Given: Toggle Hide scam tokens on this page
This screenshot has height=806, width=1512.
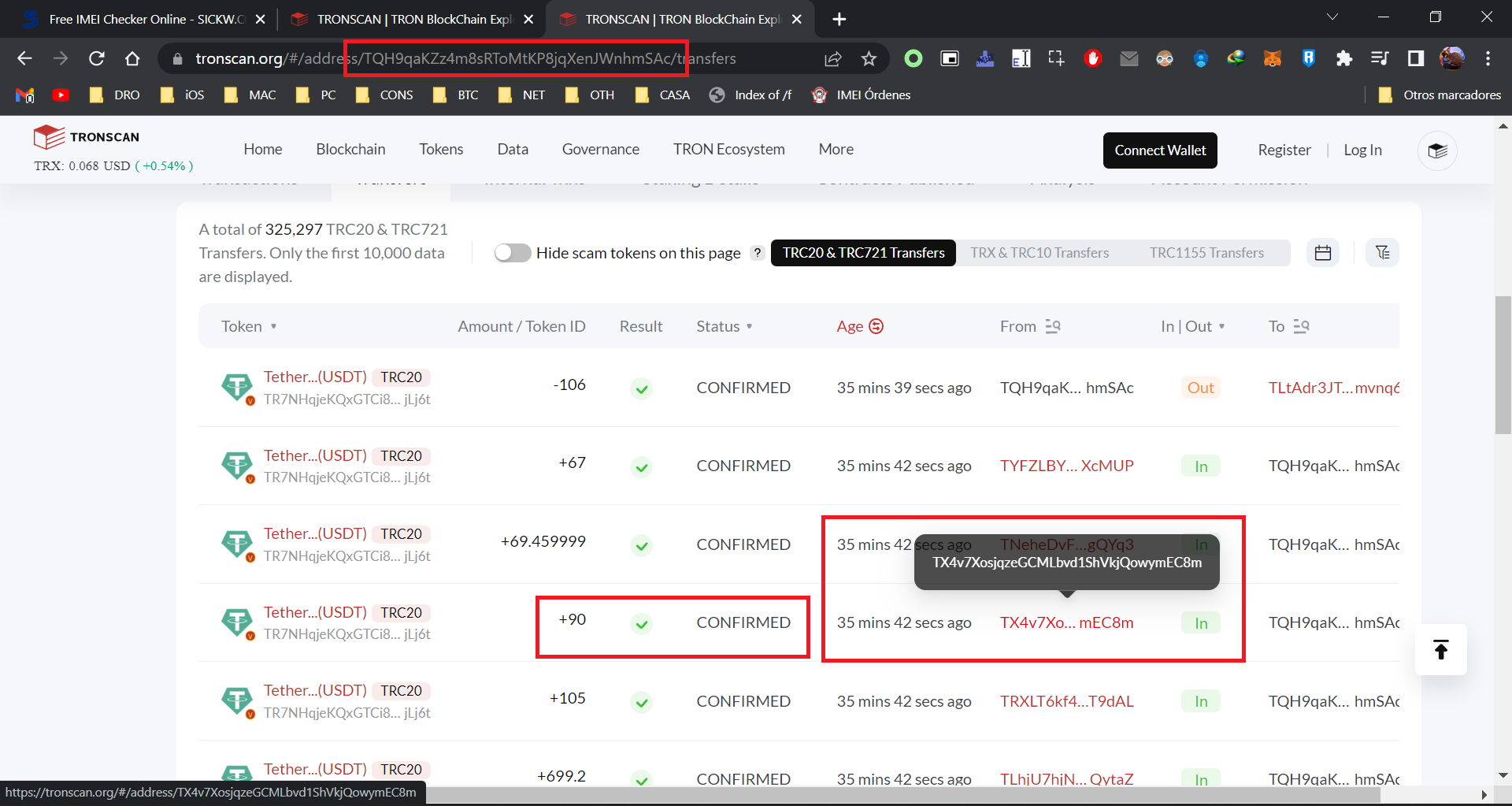Looking at the screenshot, I should coord(512,253).
